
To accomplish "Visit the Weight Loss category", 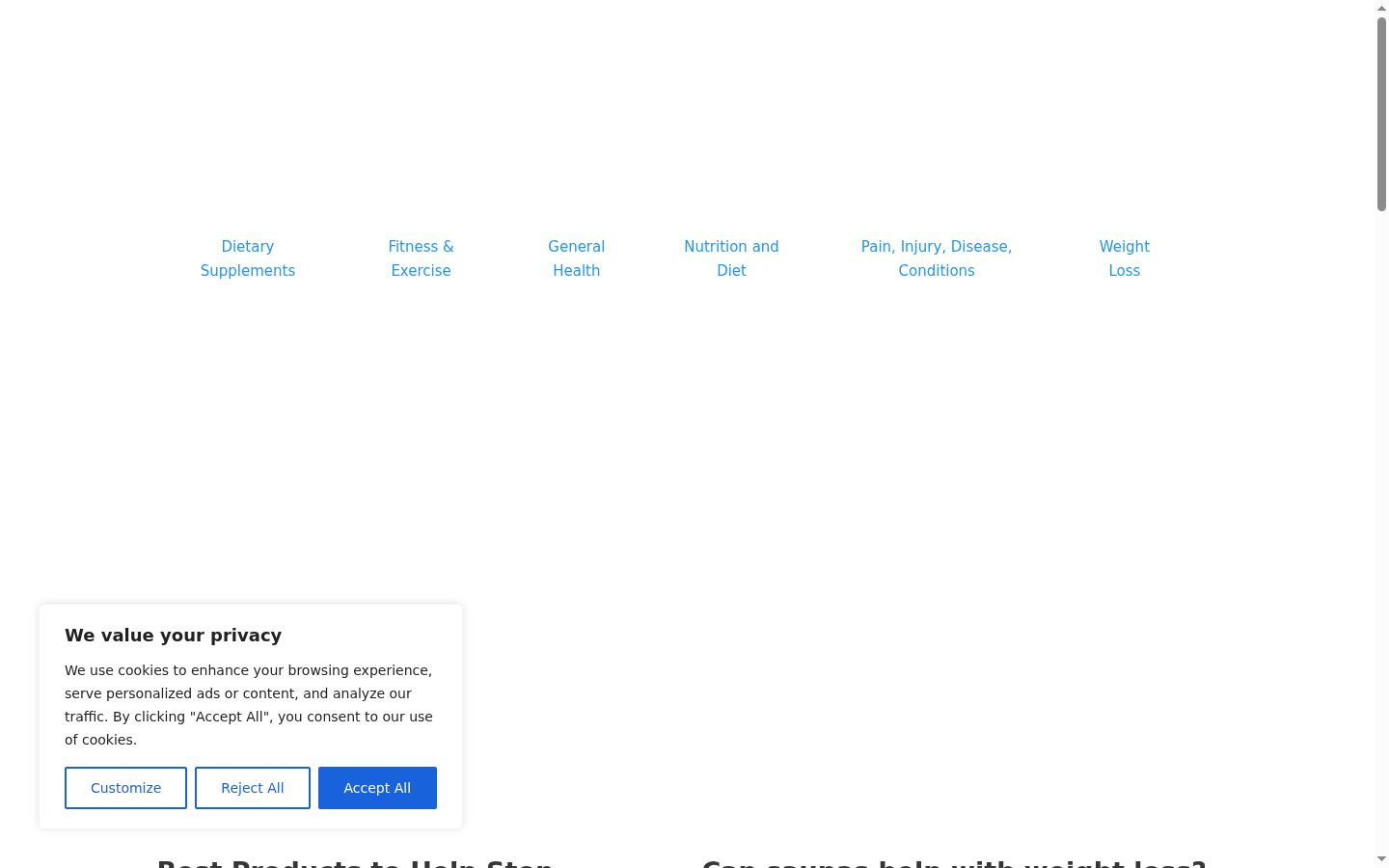I will point(1125,258).
